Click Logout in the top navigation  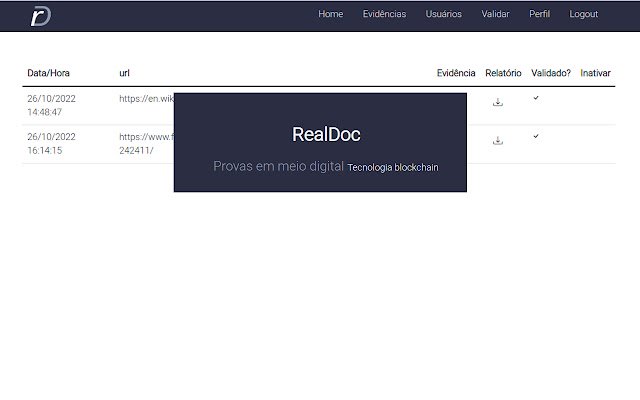tap(583, 14)
